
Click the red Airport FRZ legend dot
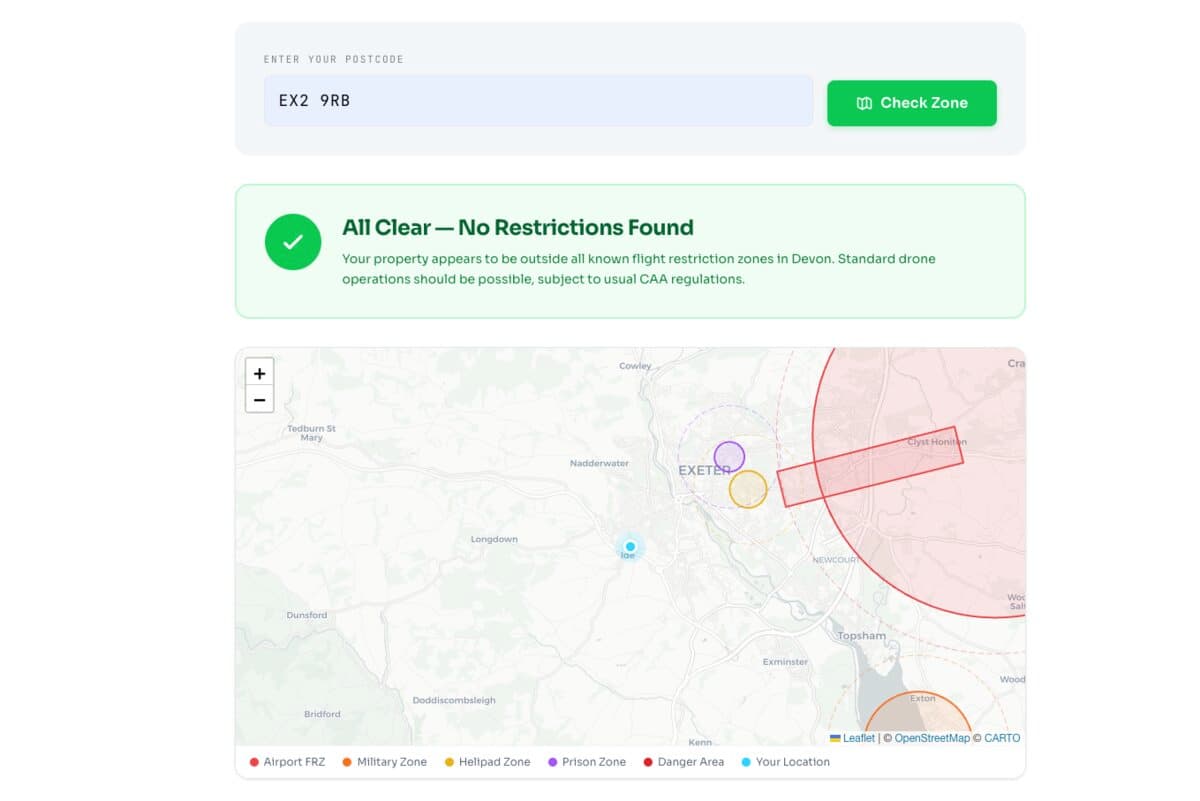256,762
